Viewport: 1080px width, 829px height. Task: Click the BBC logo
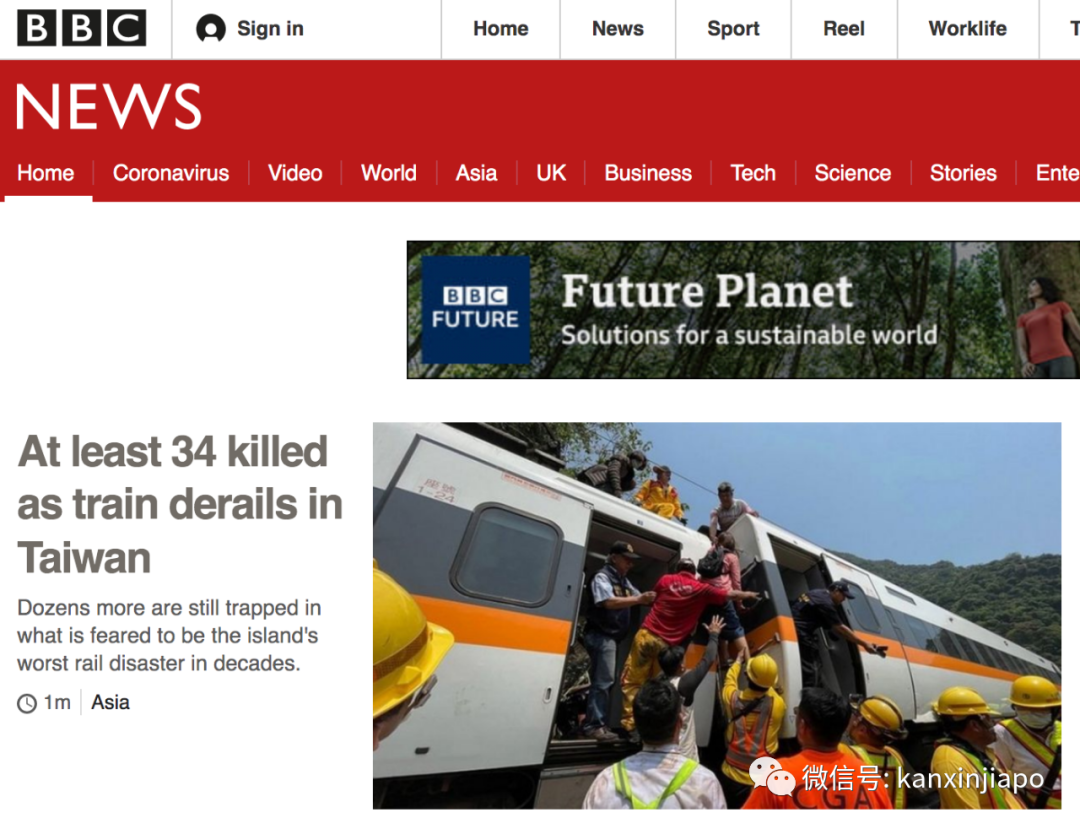coord(81,28)
